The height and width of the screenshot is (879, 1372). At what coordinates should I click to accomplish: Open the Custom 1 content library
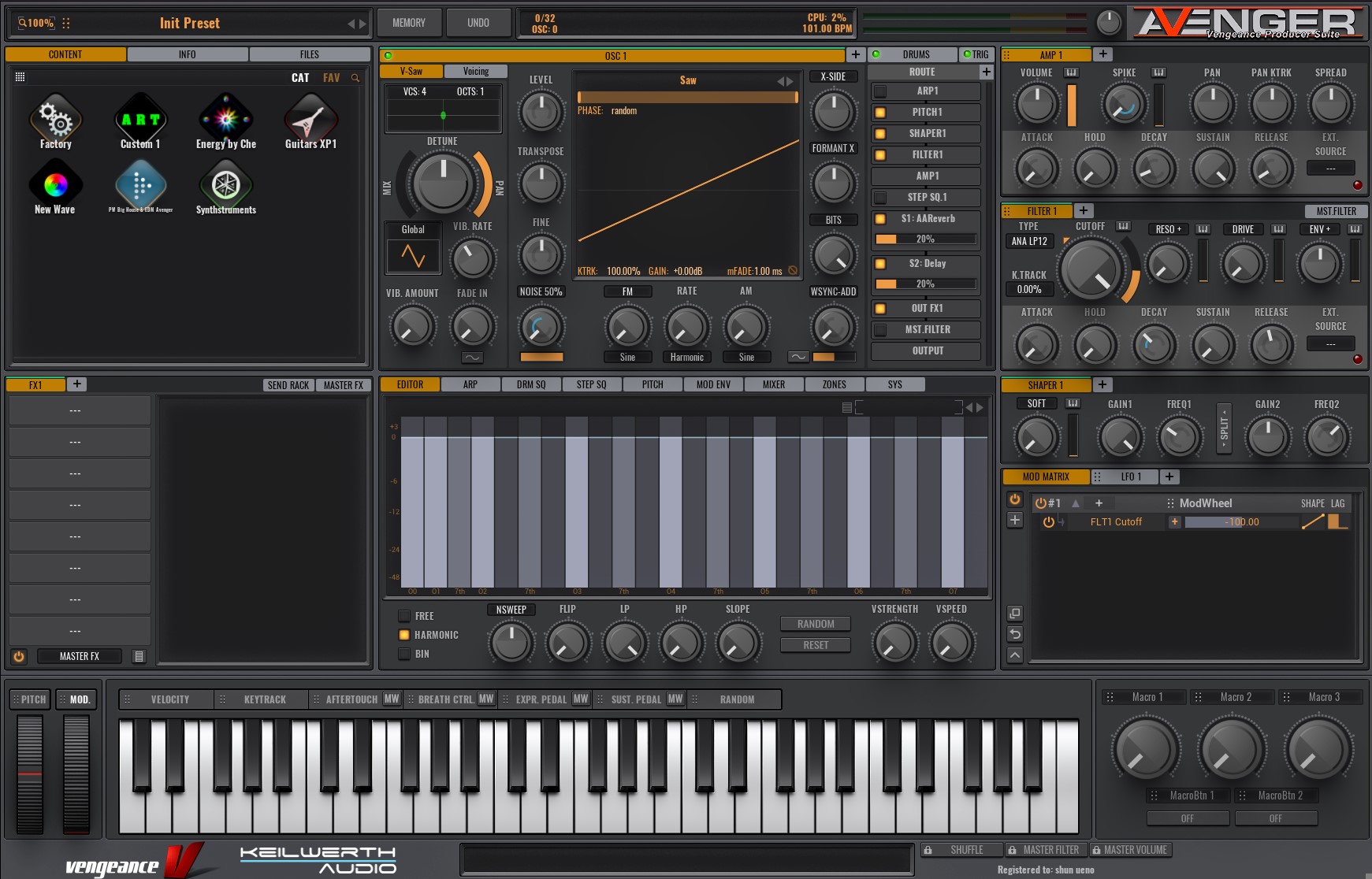click(x=140, y=121)
